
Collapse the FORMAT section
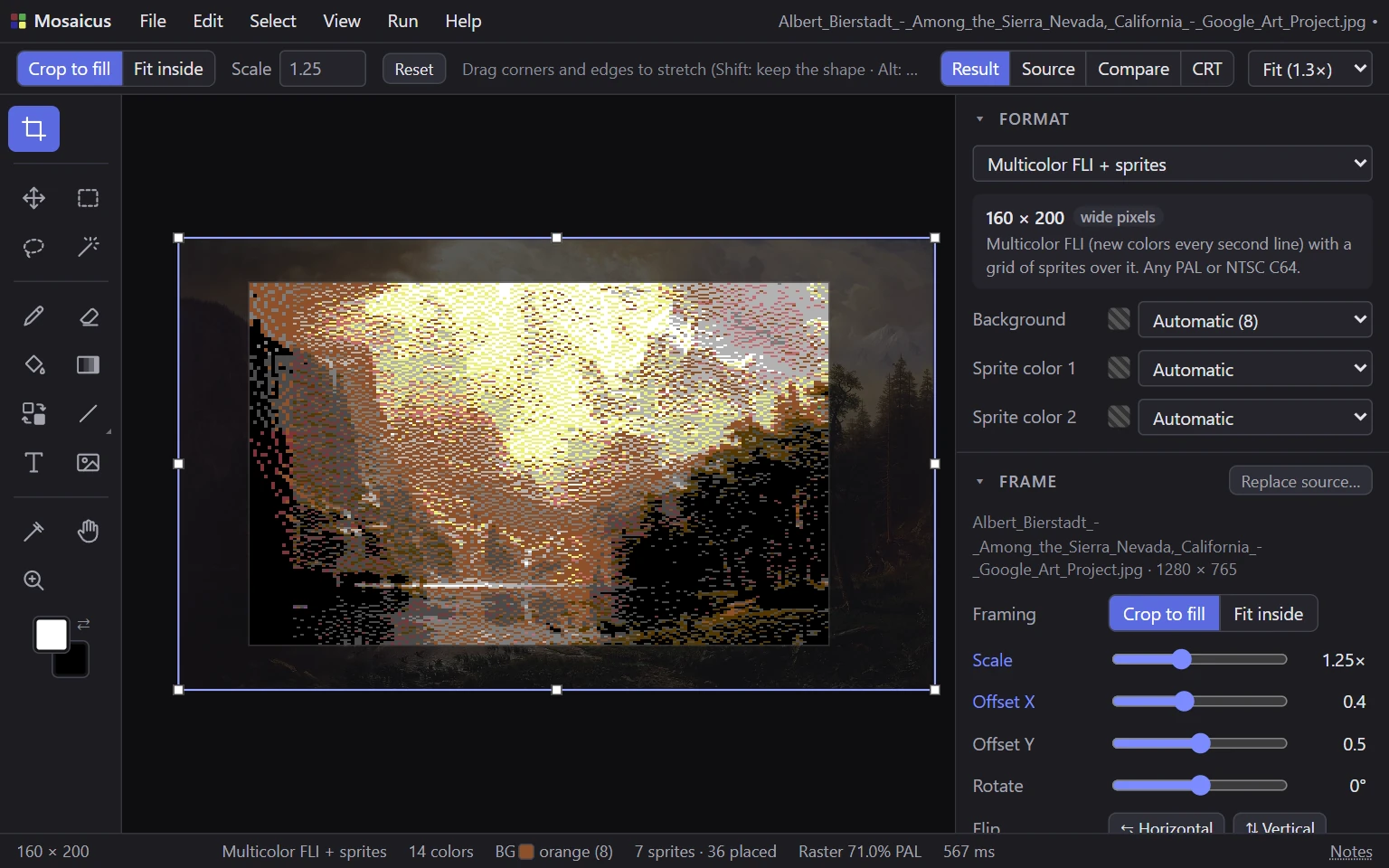tap(979, 119)
